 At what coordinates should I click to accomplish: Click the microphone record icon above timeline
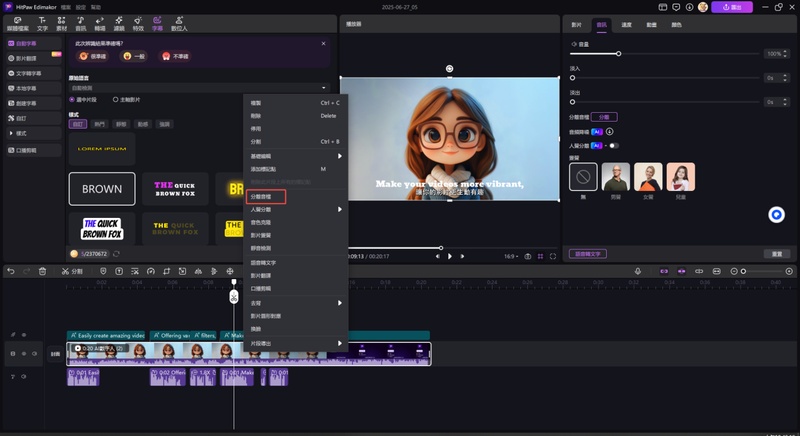638,271
